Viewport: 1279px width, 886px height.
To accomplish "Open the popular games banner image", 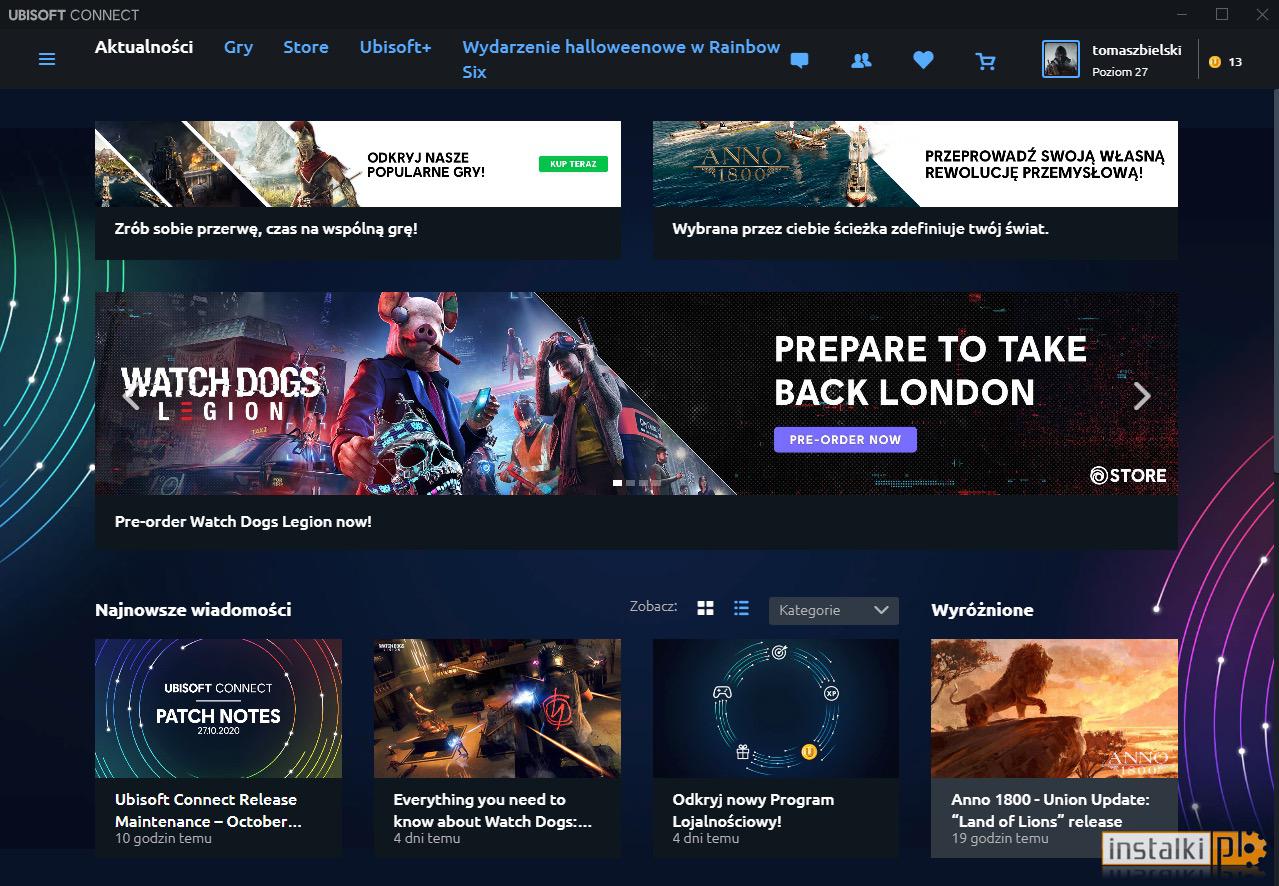I will pyautogui.click(x=358, y=164).
